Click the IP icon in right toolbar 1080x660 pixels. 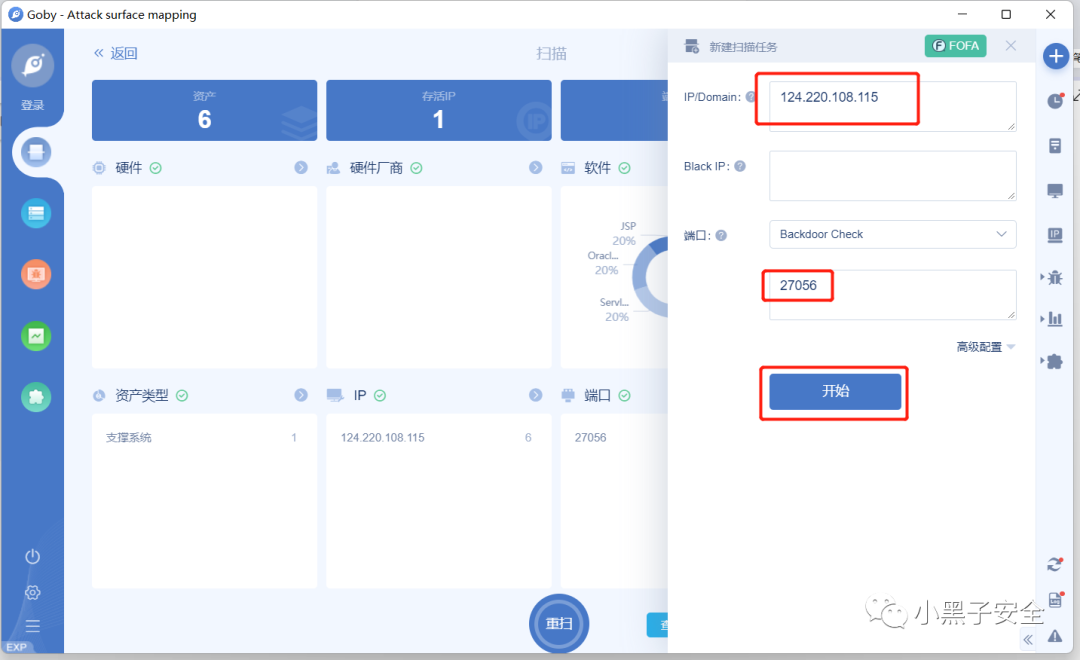pos(1055,236)
